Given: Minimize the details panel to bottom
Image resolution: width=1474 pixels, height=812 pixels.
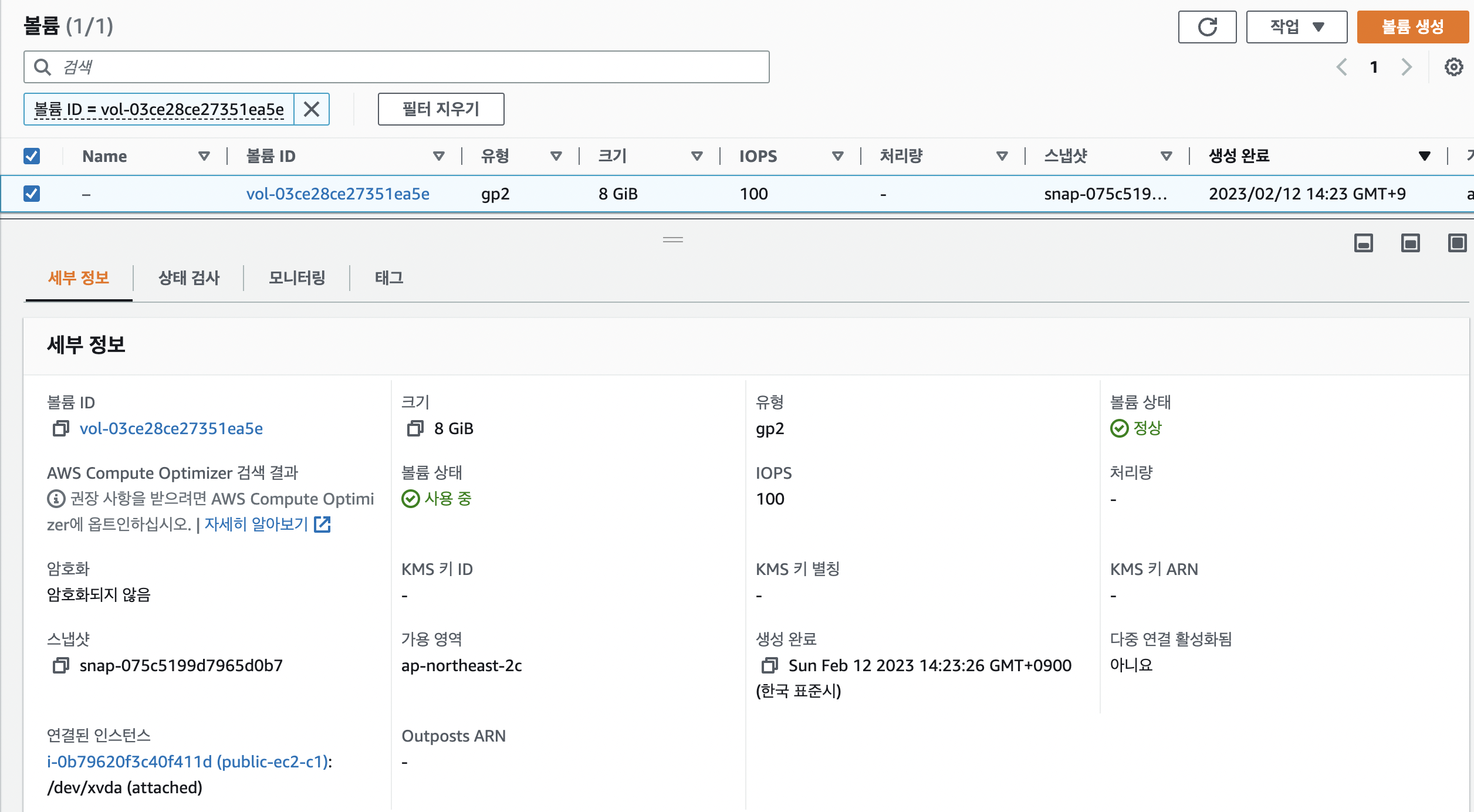Looking at the screenshot, I should click(1363, 243).
